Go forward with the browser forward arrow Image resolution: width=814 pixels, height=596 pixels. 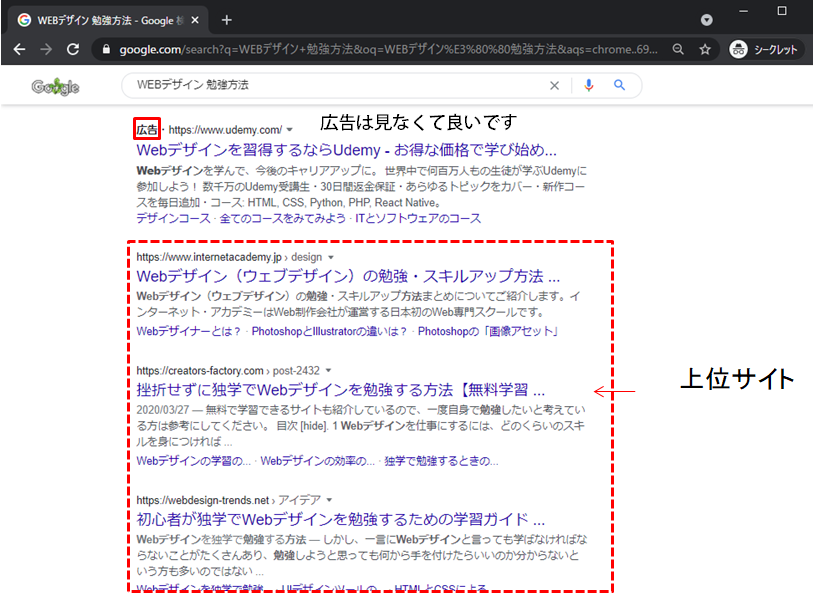(x=46, y=49)
